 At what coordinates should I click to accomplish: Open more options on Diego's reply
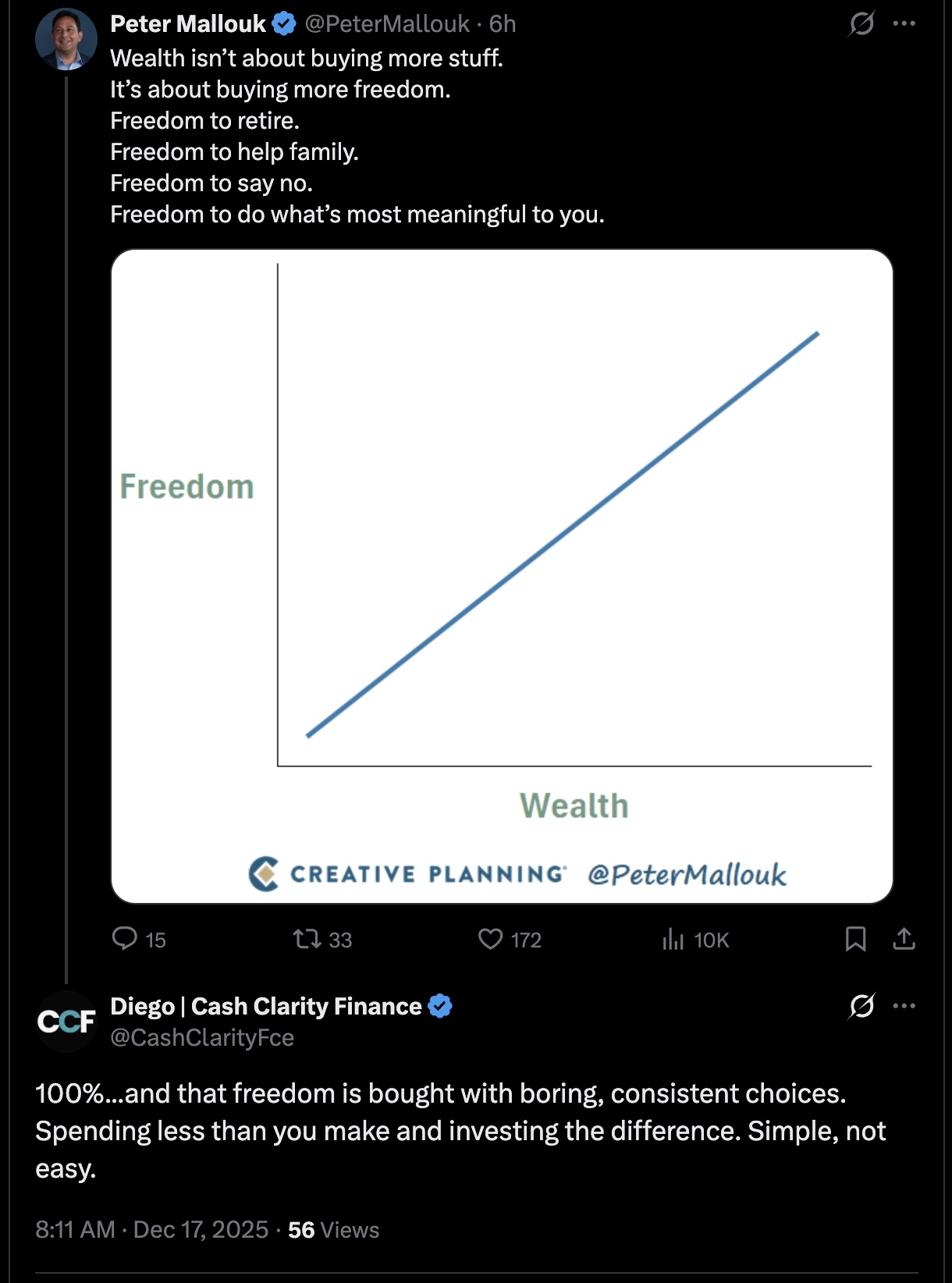click(x=904, y=1006)
